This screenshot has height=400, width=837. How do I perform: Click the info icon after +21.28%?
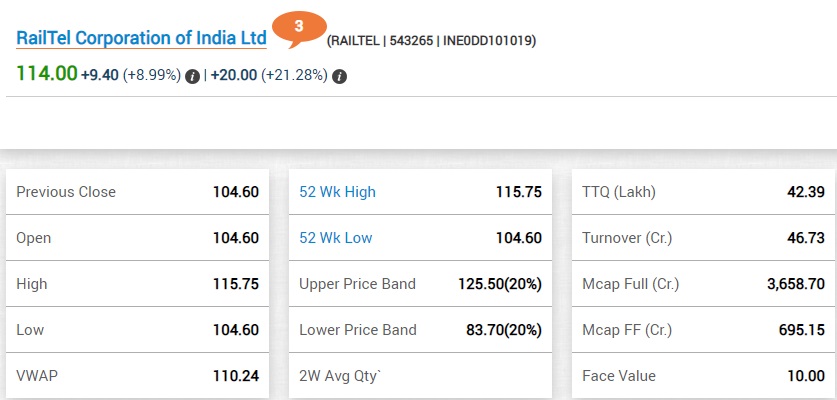coord(339,75)
